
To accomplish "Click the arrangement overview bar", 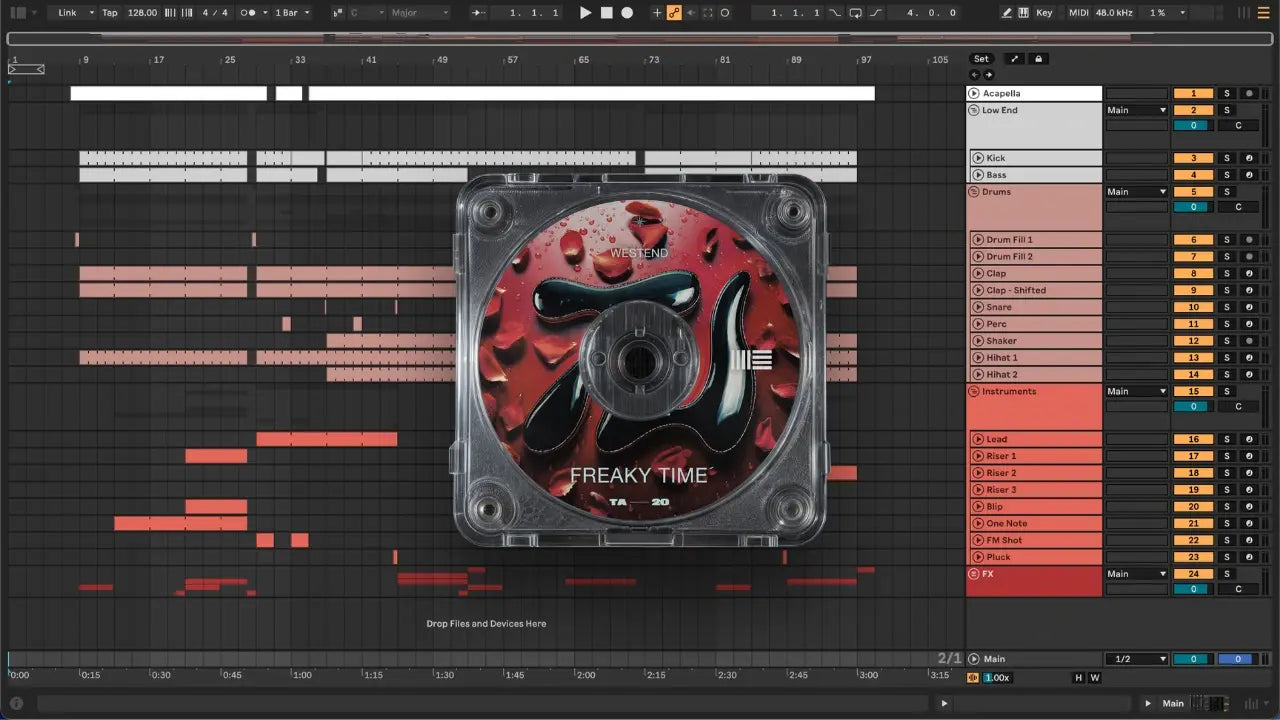I will point(640,39).
